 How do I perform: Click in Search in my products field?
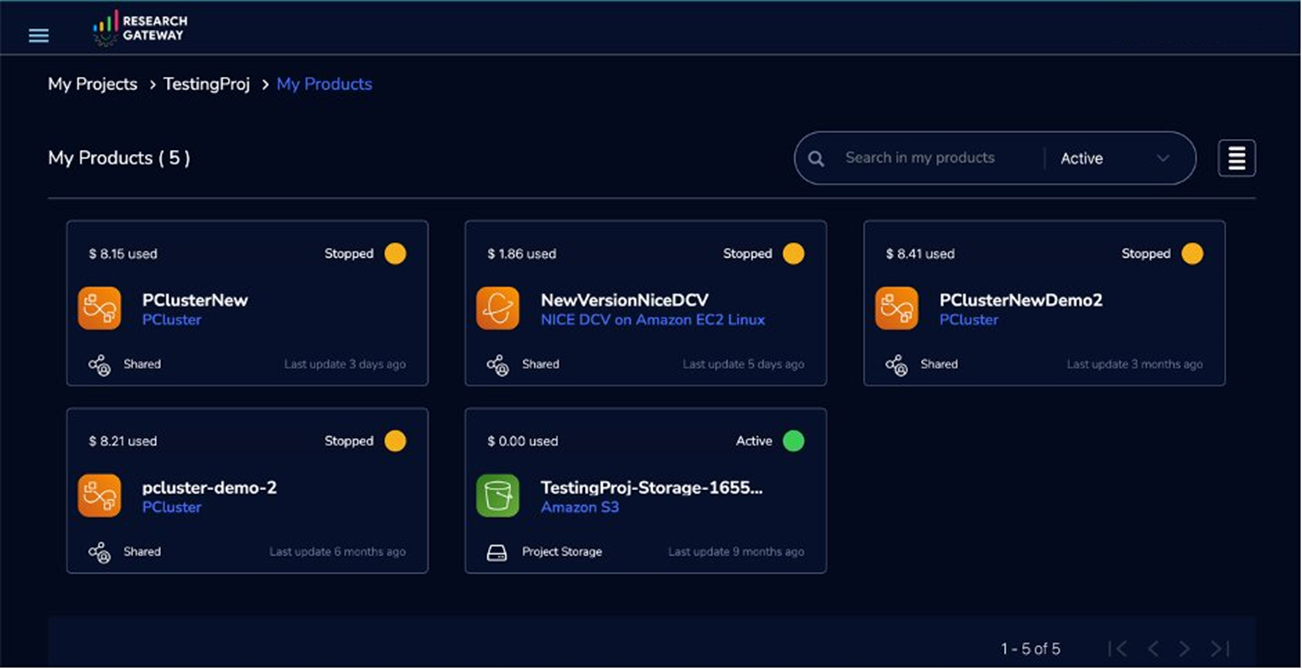point(920,158)
